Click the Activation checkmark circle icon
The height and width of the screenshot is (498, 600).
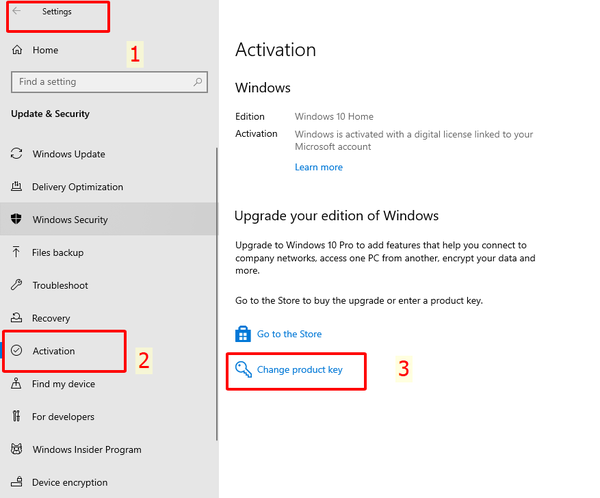click(16, 350)
